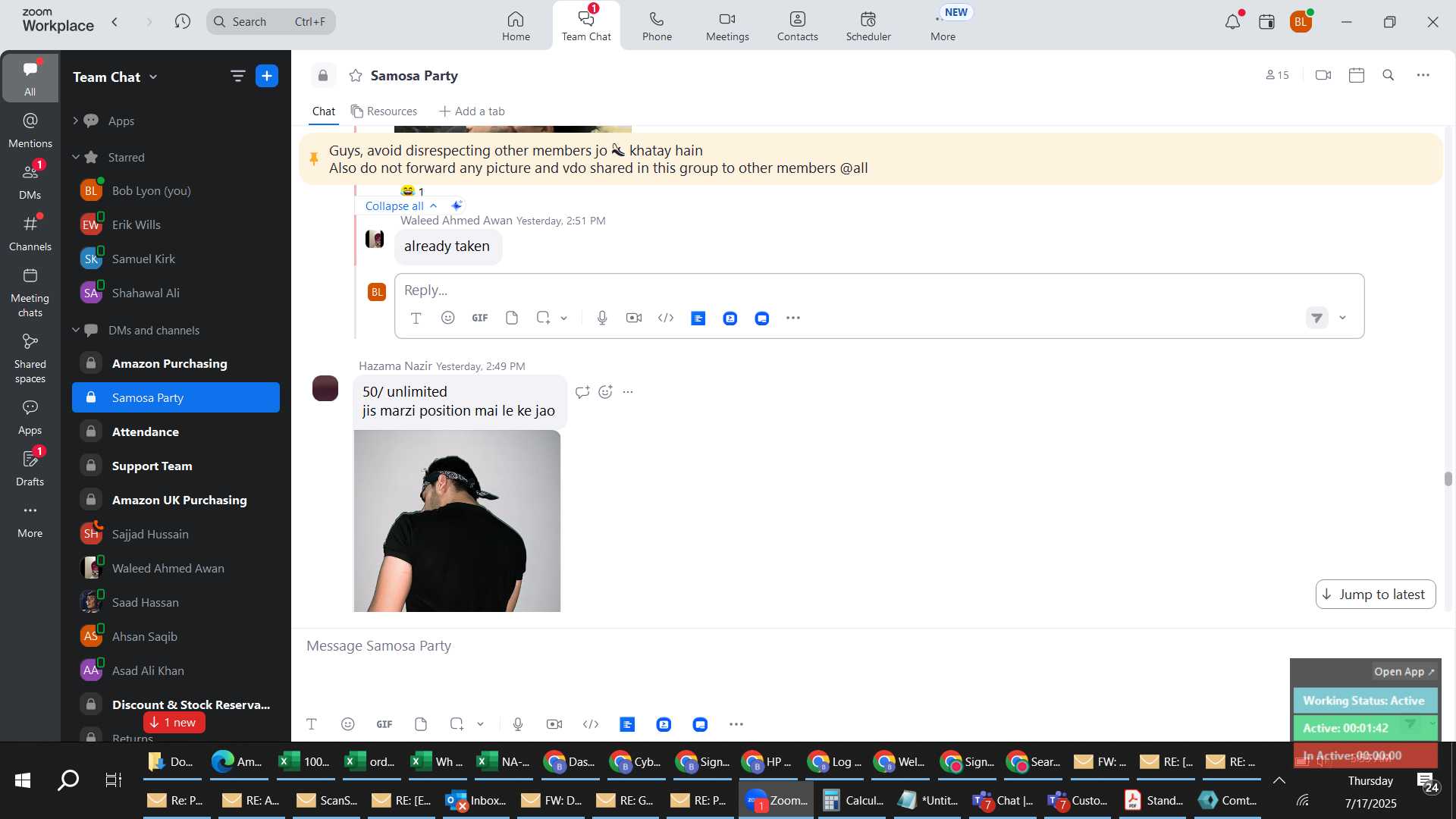Go to the Home tab

click(516, 26)
